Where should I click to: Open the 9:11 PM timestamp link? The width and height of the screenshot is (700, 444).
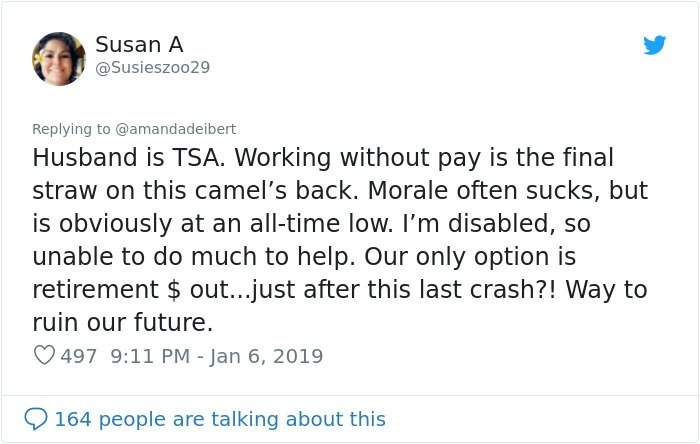click(150, 356)
